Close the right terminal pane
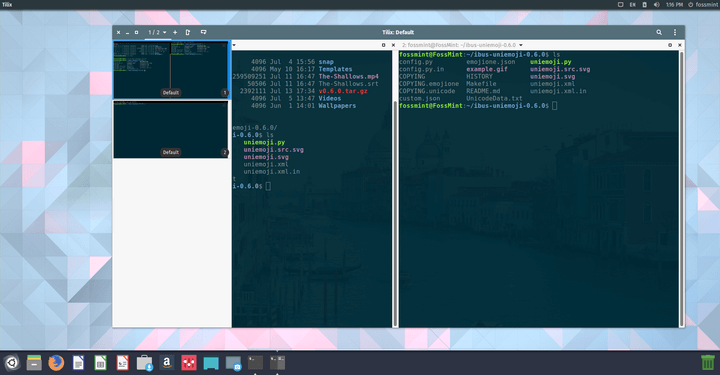Screen dimensions: 720x375 click(680, 45)
